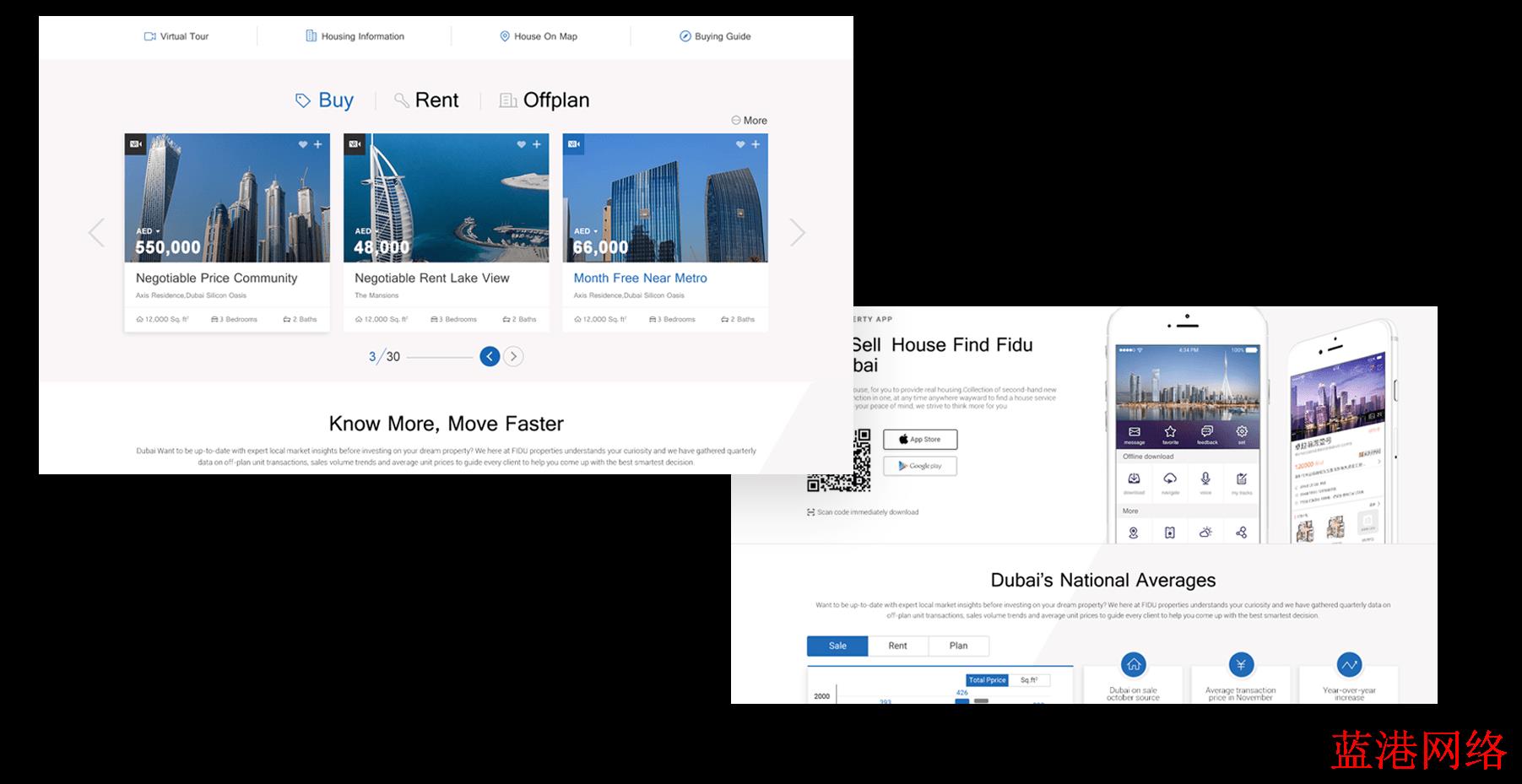Favorite the Negotiable Rent Lake View listing

(522, 144)
